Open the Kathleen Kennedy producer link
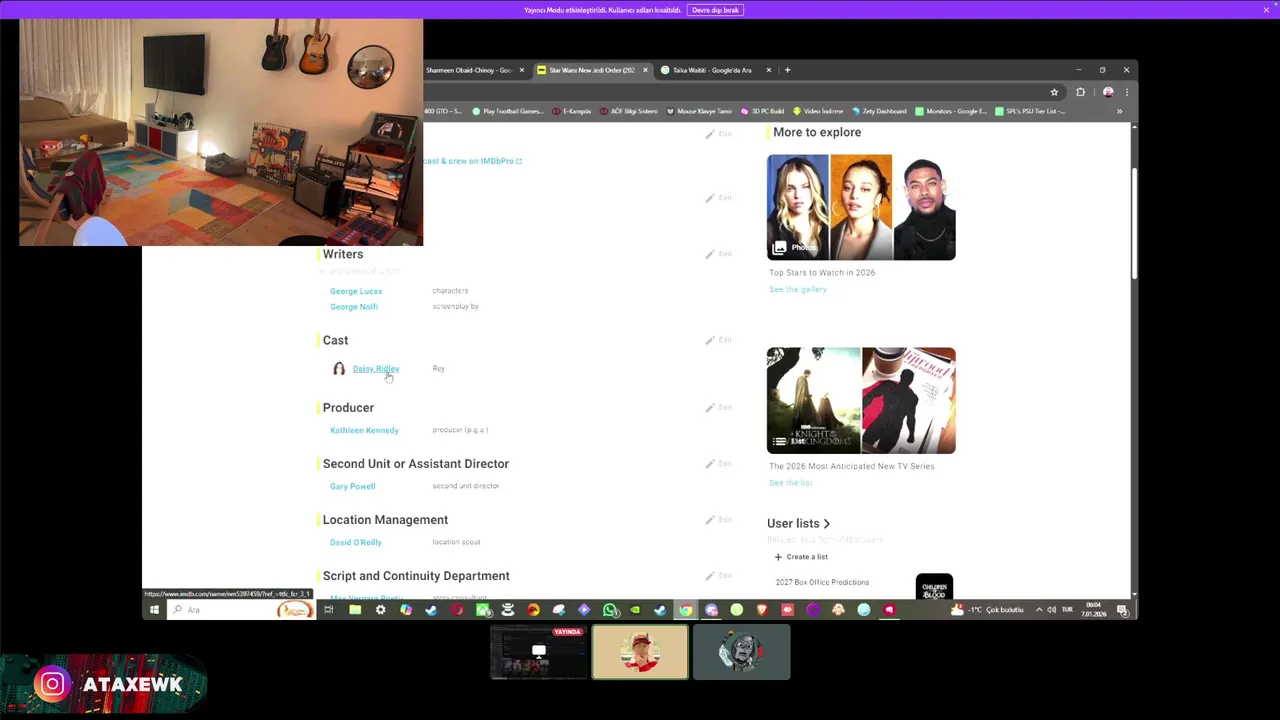Screen dimensions: 1280x720 tap(364, 430)
